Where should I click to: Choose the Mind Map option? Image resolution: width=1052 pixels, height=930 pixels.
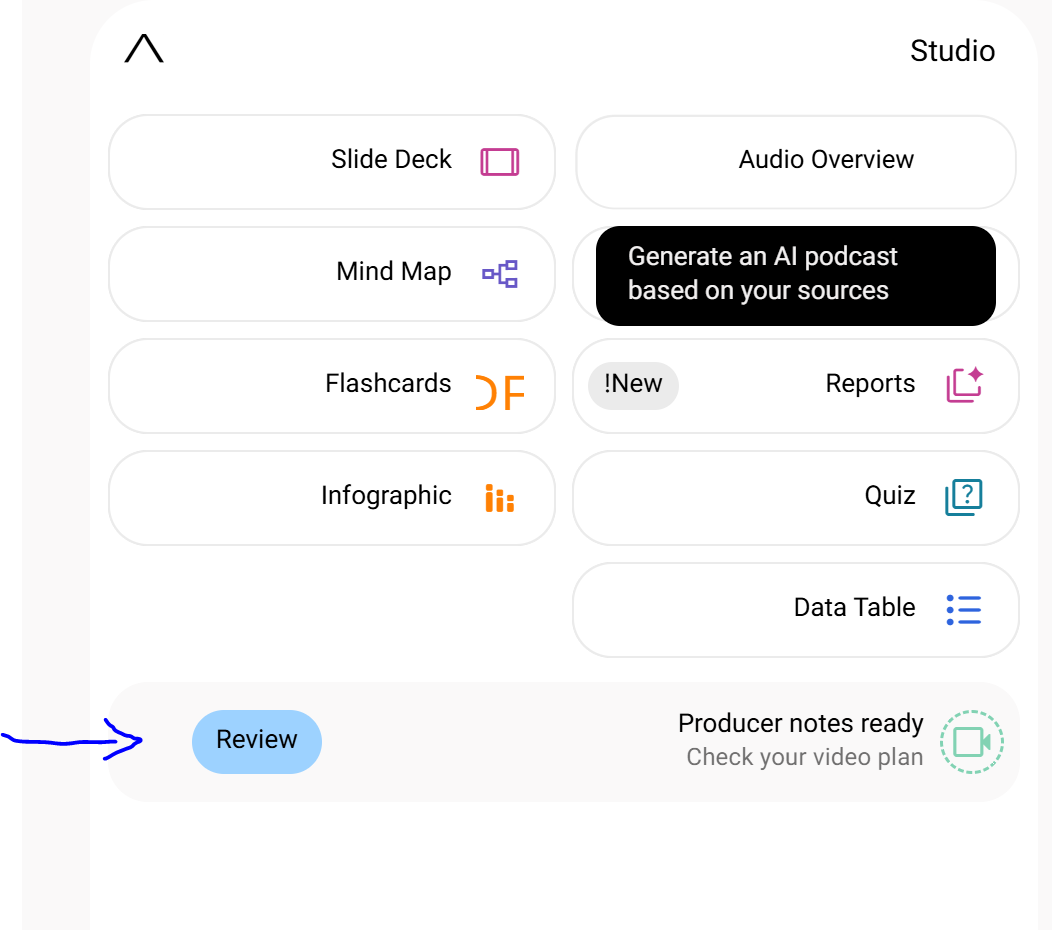332,274
